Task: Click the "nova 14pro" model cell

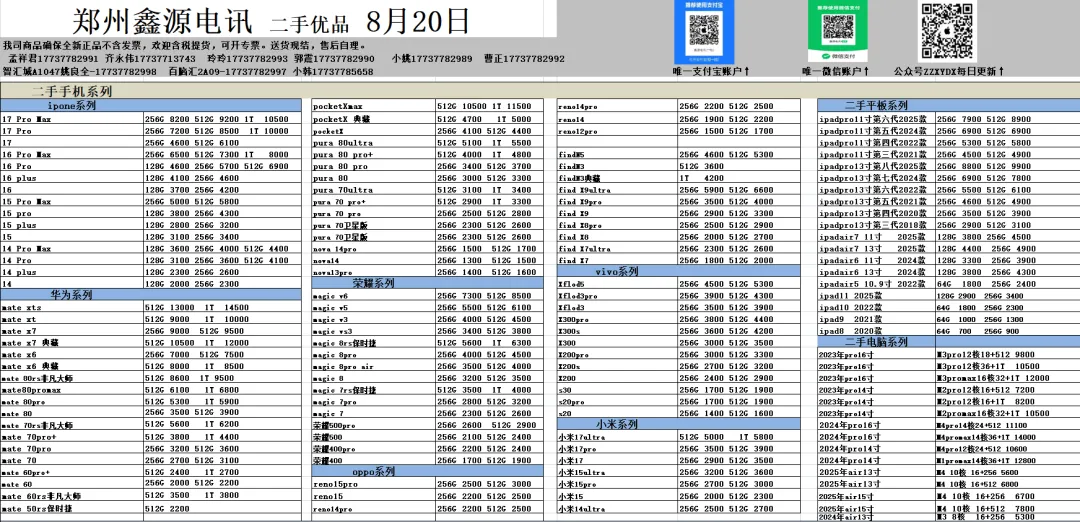Action: click(373, 248)
